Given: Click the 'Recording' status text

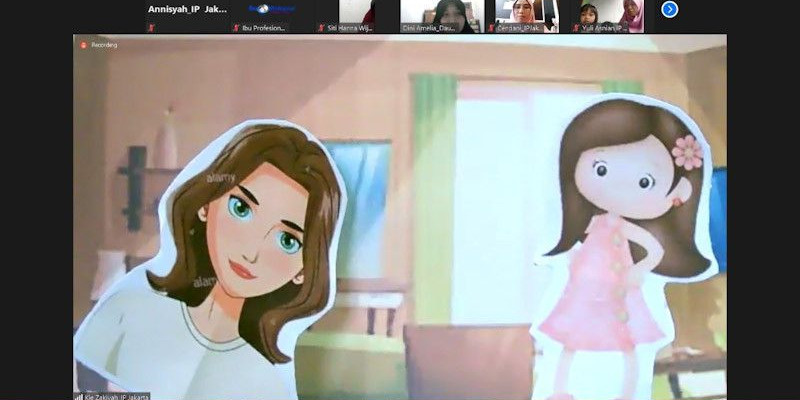Looking at the screenshot, I should coord(104,45).
